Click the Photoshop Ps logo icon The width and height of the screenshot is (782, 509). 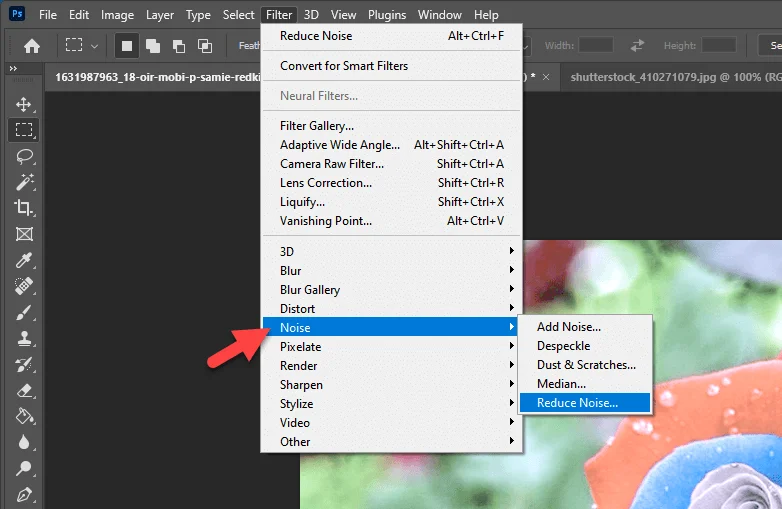[x=17, y=14]
